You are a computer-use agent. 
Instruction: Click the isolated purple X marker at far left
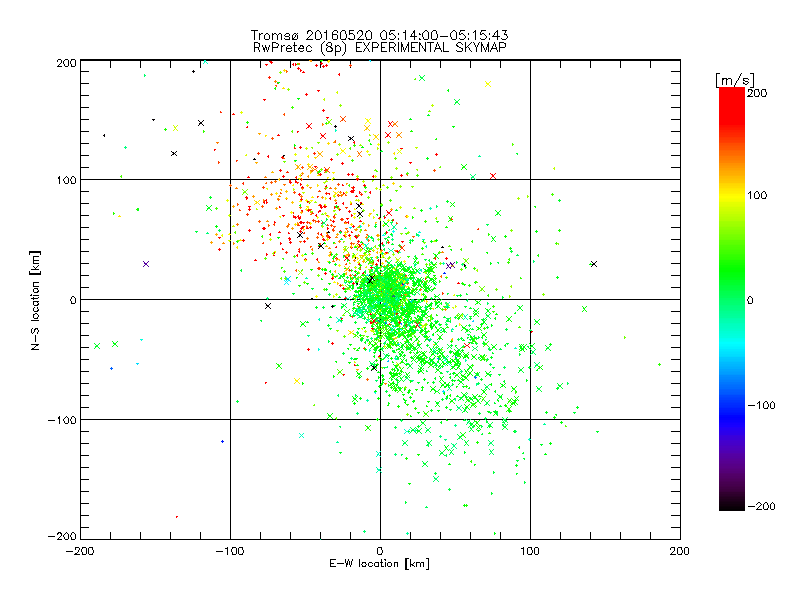(x=146, y=264)
